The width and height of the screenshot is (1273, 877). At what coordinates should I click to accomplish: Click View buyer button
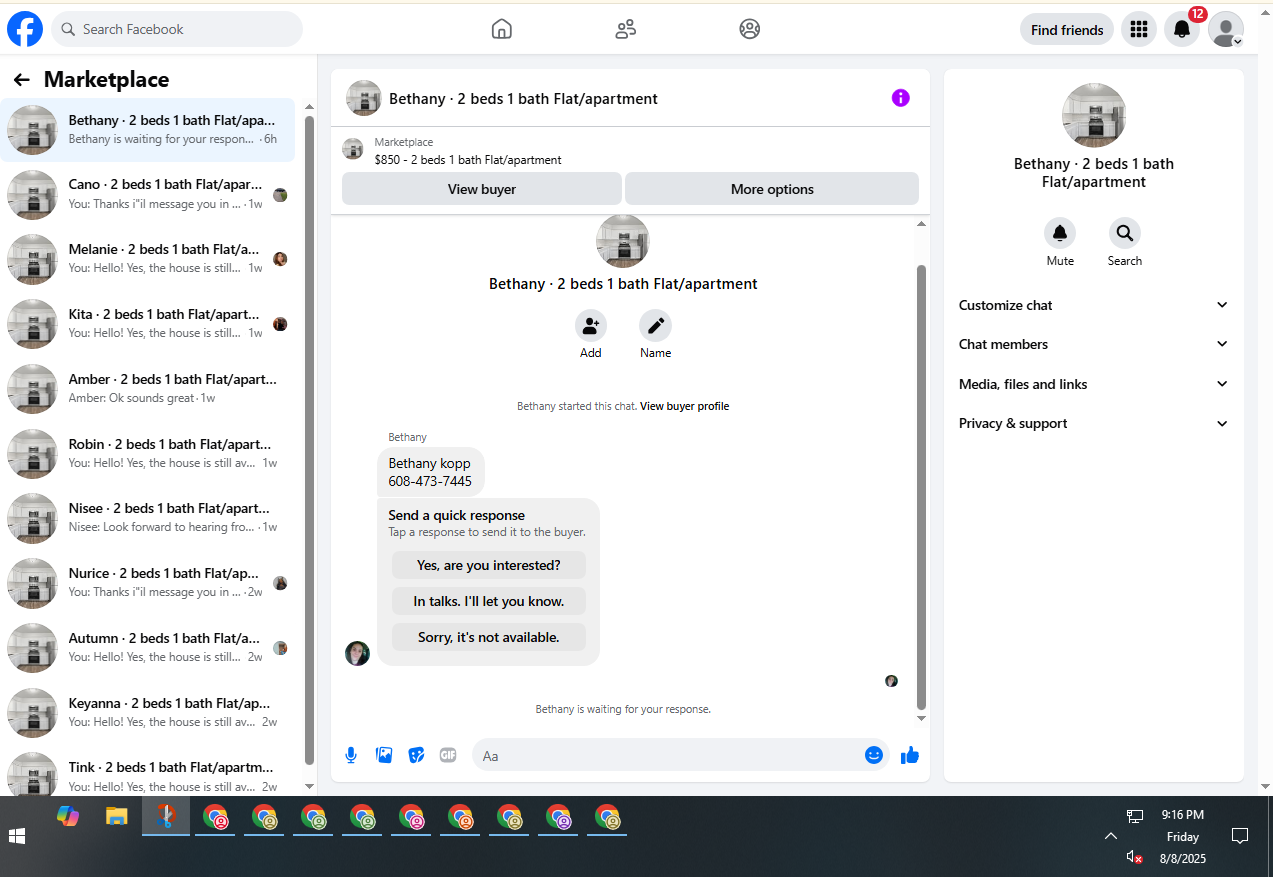pos(482,189)
